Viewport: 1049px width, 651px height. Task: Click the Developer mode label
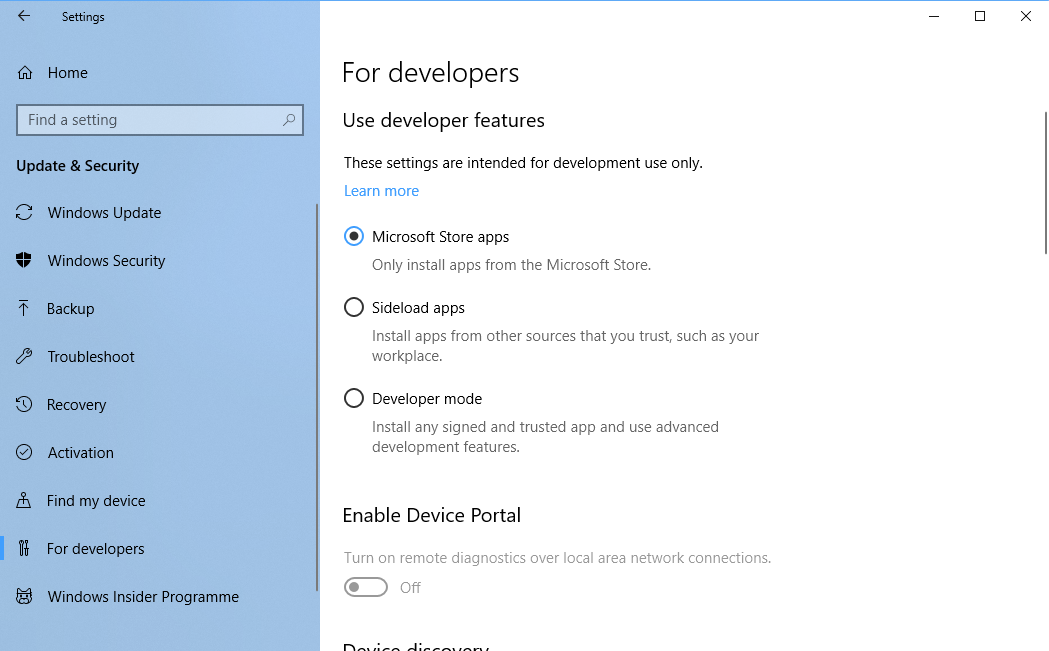(x=427, y=399)
